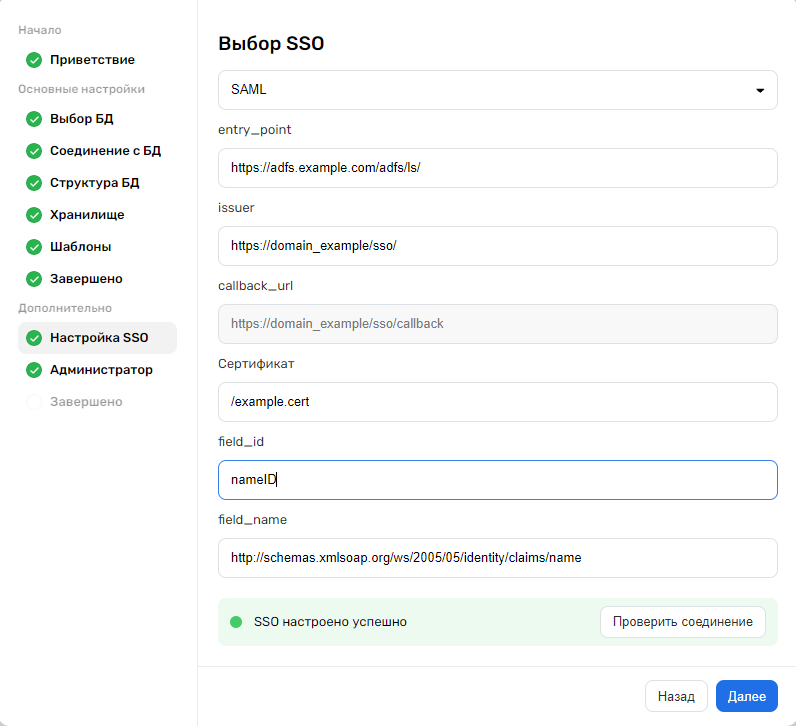The width and height of the screenshot is (796, 726).
Task: Focus the Сертификат input field
Action: pos(498,402)
